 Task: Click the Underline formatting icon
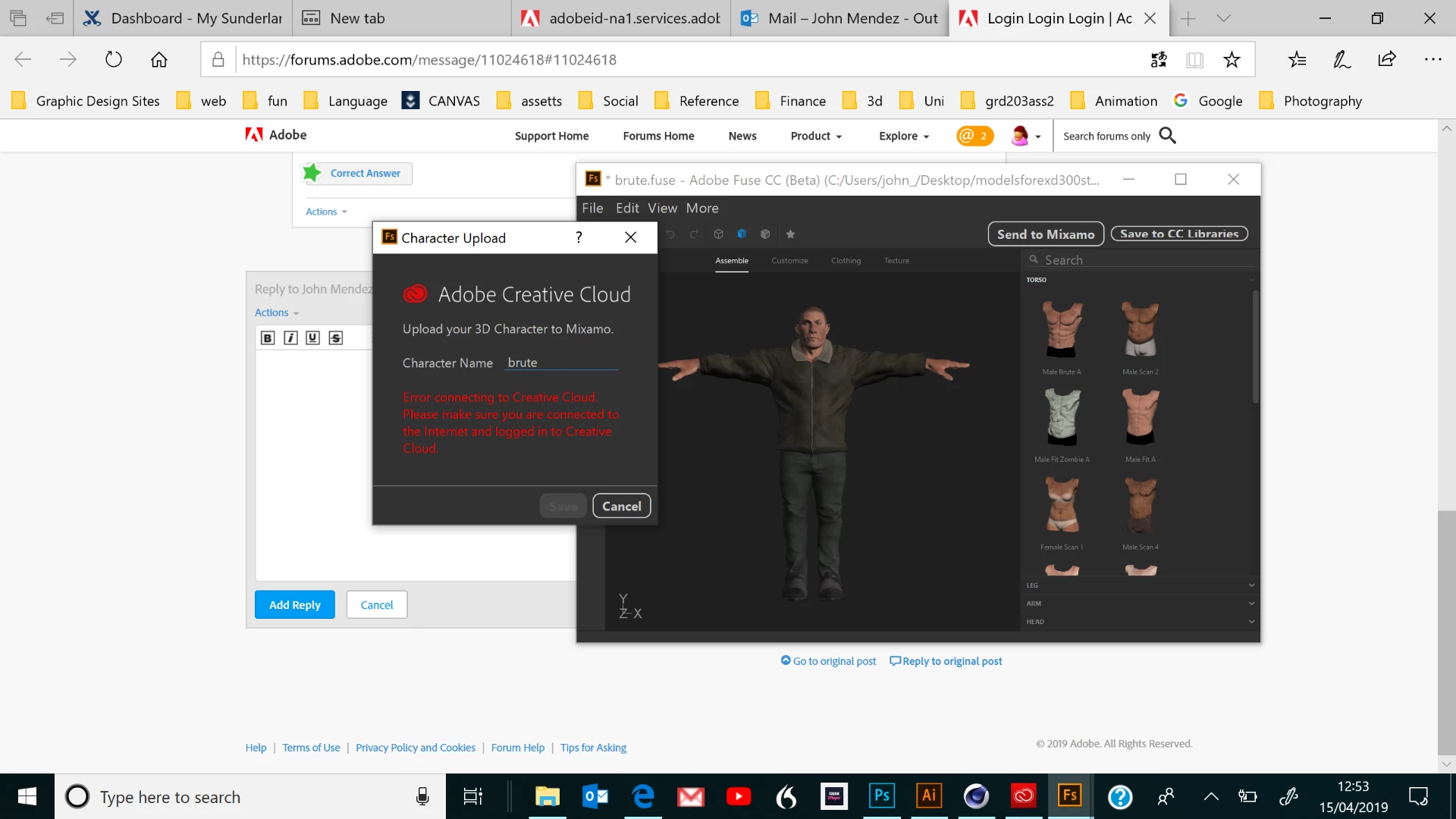312,338
